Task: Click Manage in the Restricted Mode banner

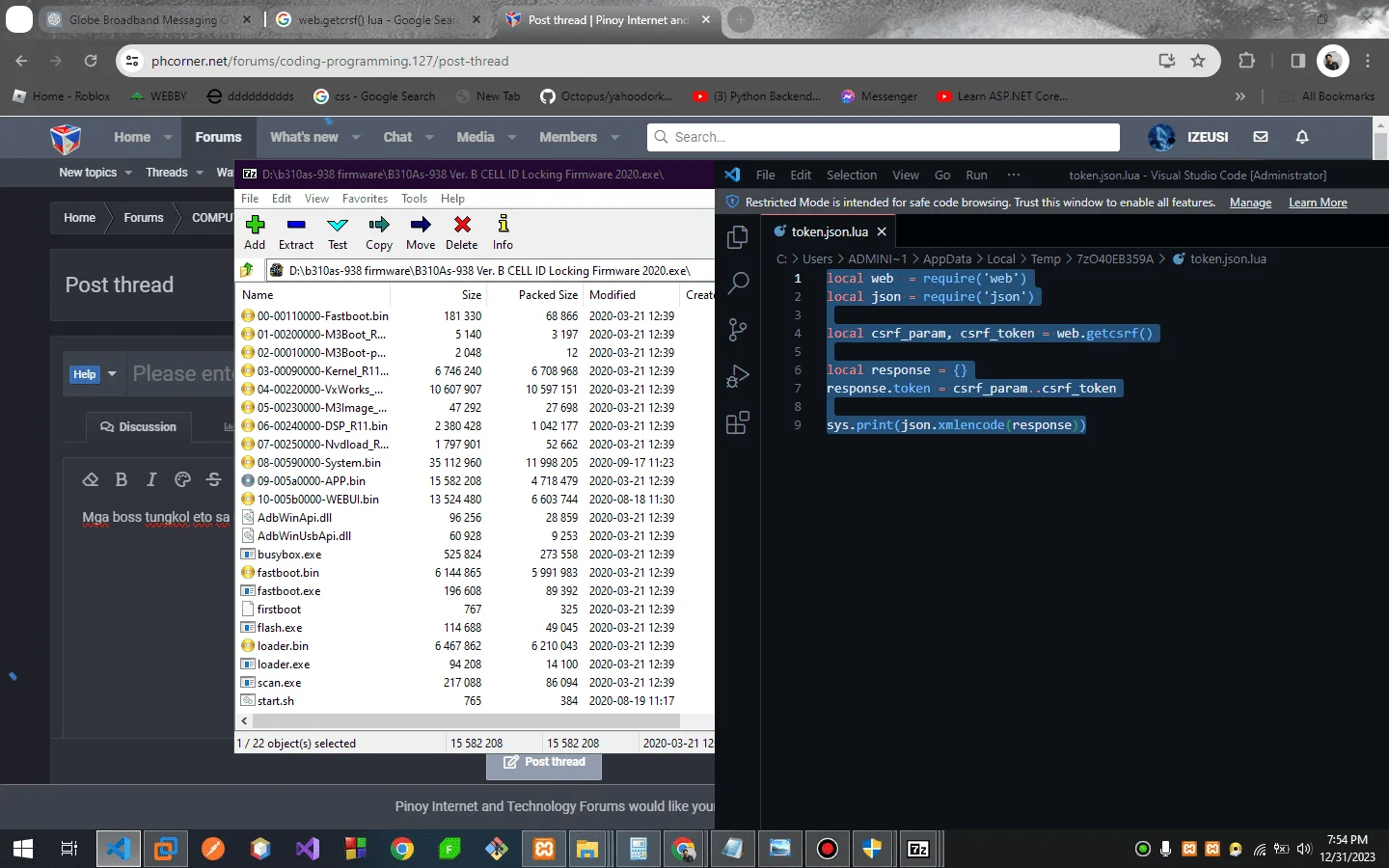Action: pos(1250,203)
